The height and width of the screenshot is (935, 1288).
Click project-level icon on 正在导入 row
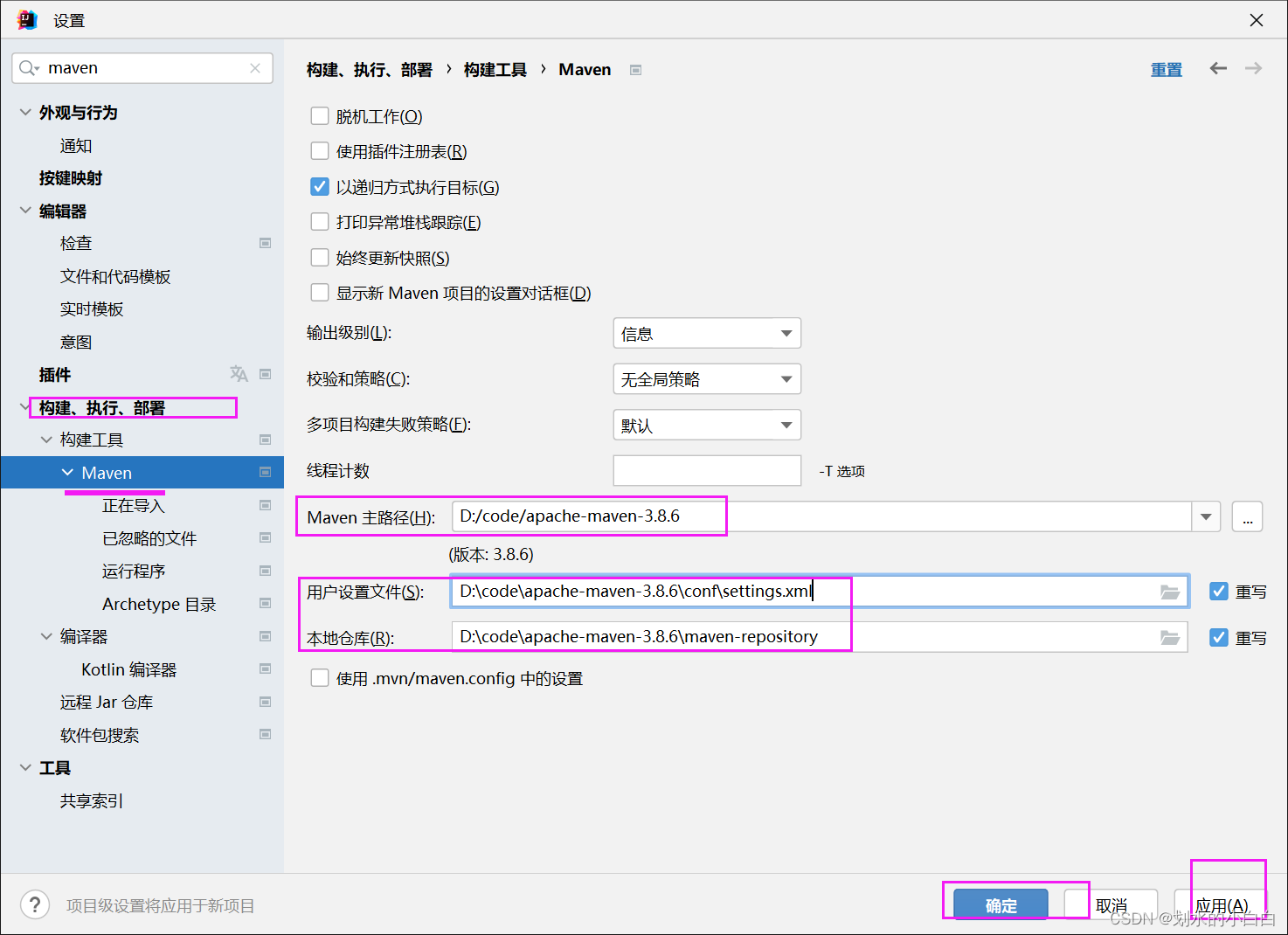(x=265, y=505)
